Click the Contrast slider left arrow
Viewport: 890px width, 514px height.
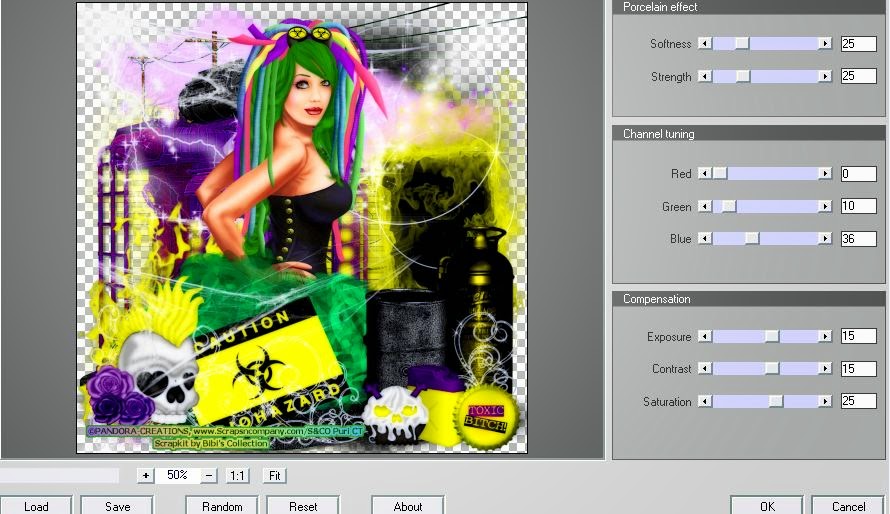click(x=705, y=369)
